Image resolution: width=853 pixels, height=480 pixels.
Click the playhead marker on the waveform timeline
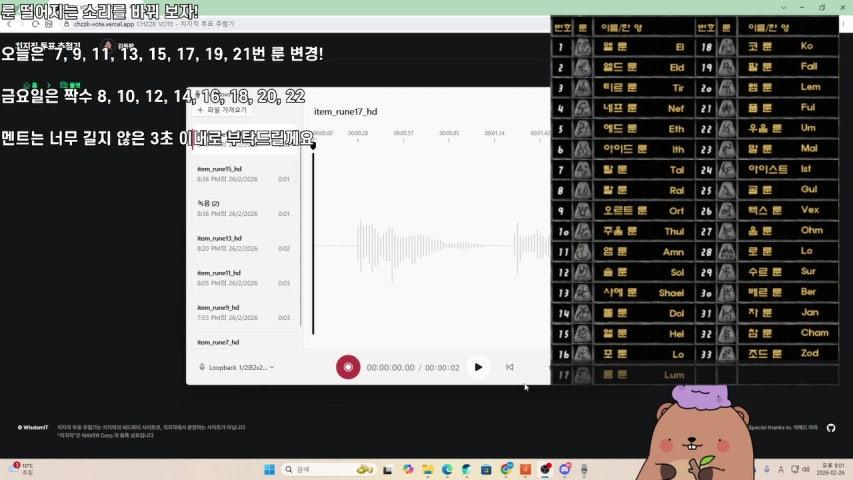313,146
